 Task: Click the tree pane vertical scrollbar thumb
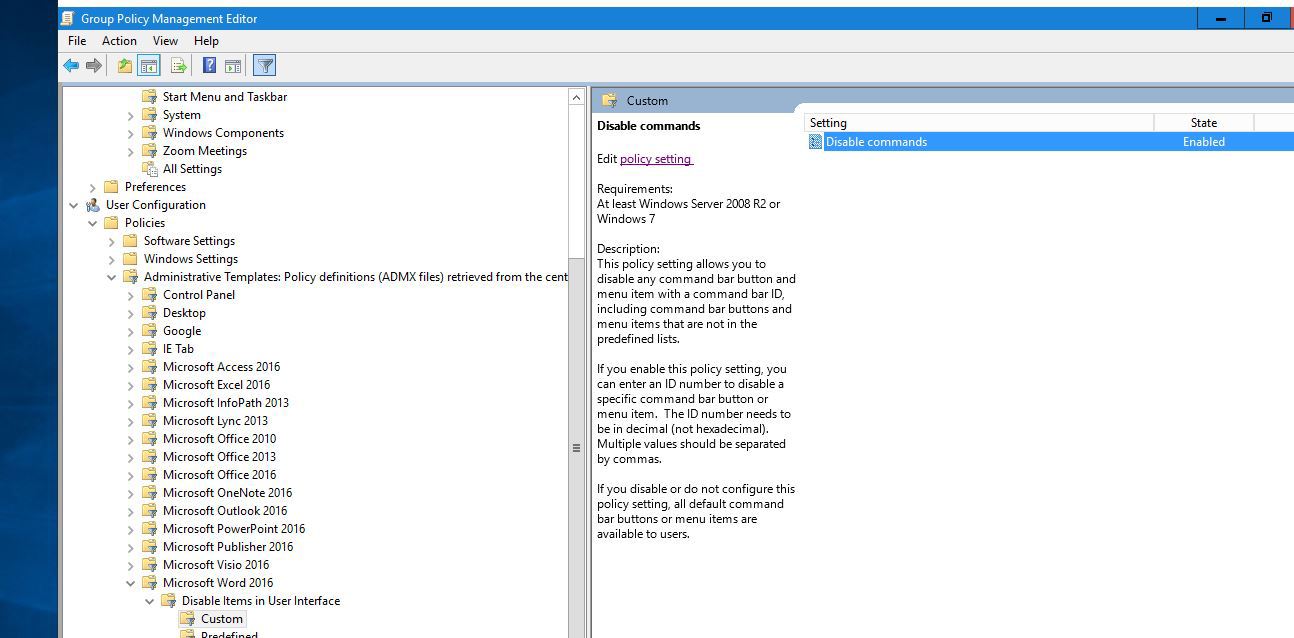tap(576, 448)
